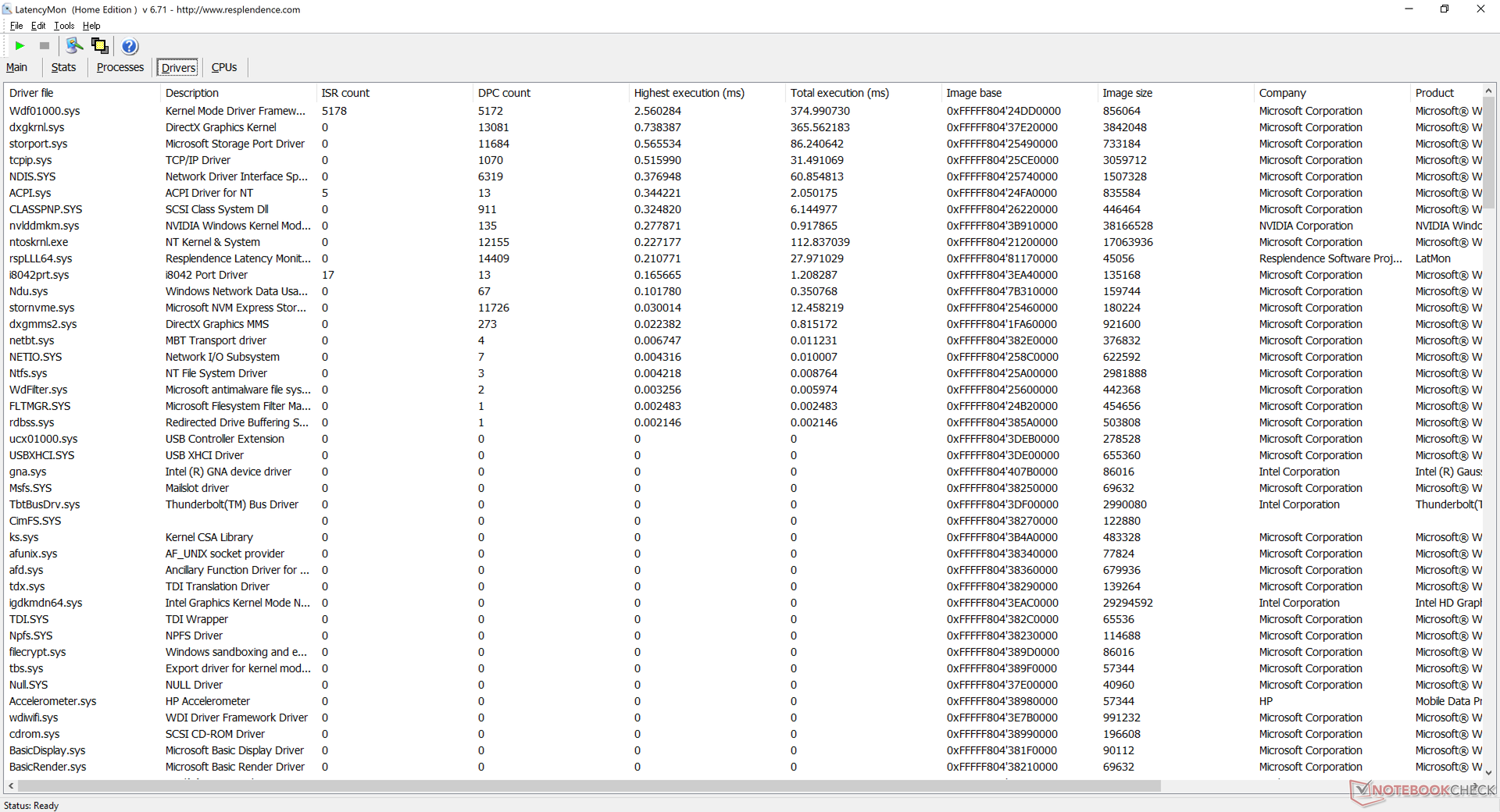Open the options tool icon in toolbar
This screenshot has width=1500, height=812.
[74, 46]
